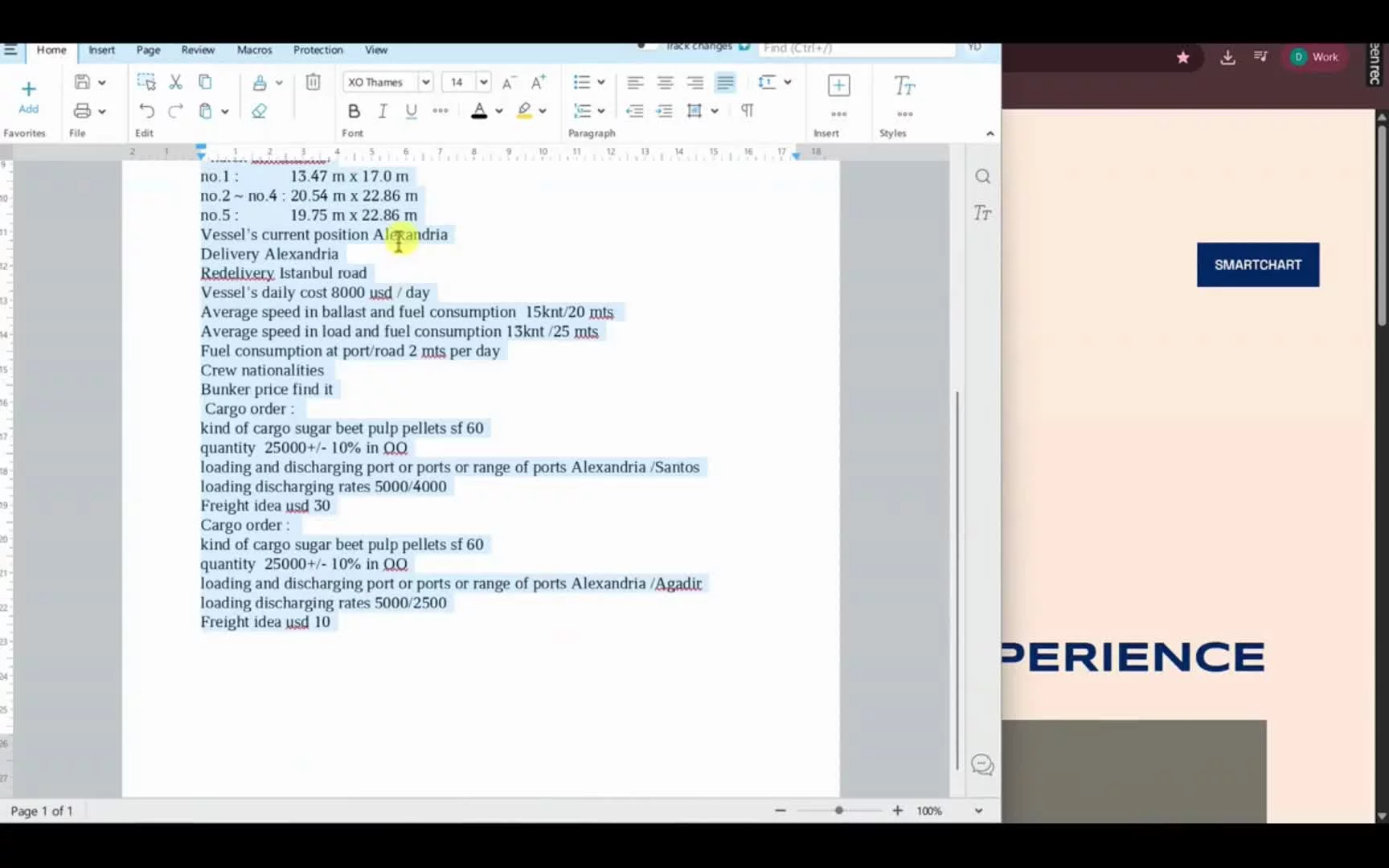1389x868 pixels.
Task: Open the search magnifier in side panel
Action: point(982,177)
